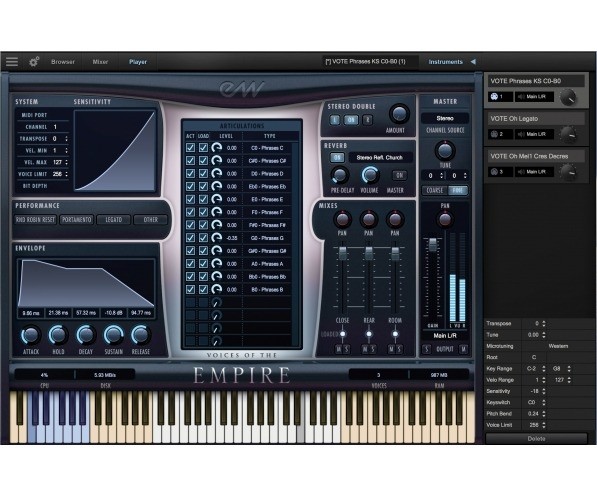The height and width of the screenshot is (497, 597).
Task: Click the Legato performance button
Action: [x=113, y=220]
